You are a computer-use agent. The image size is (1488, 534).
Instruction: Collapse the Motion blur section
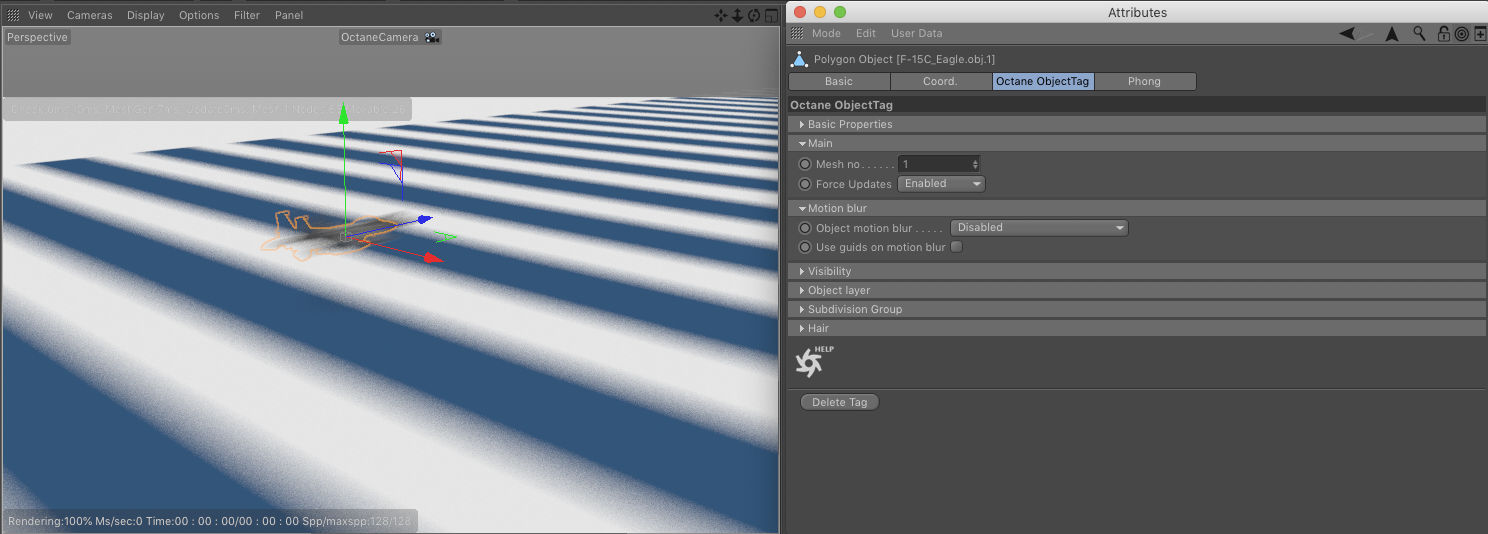click(x=1137, y=208)
